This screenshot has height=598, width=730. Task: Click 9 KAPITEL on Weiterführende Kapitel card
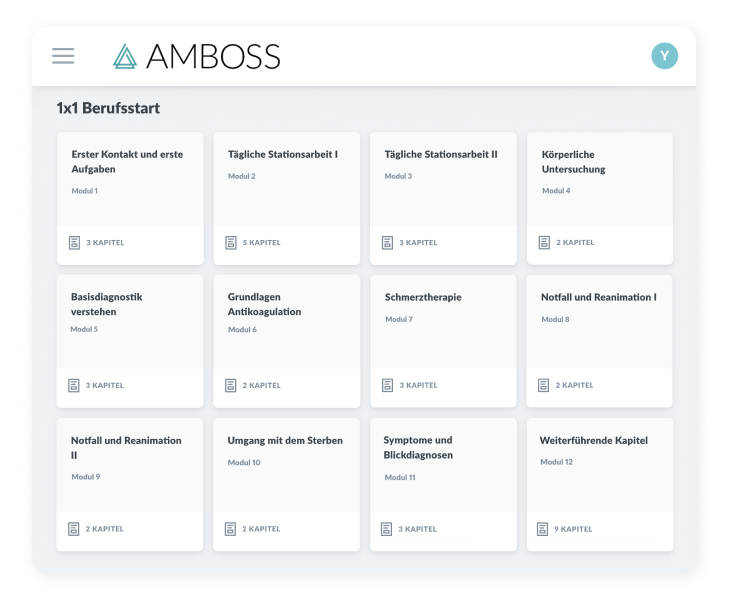573,529
